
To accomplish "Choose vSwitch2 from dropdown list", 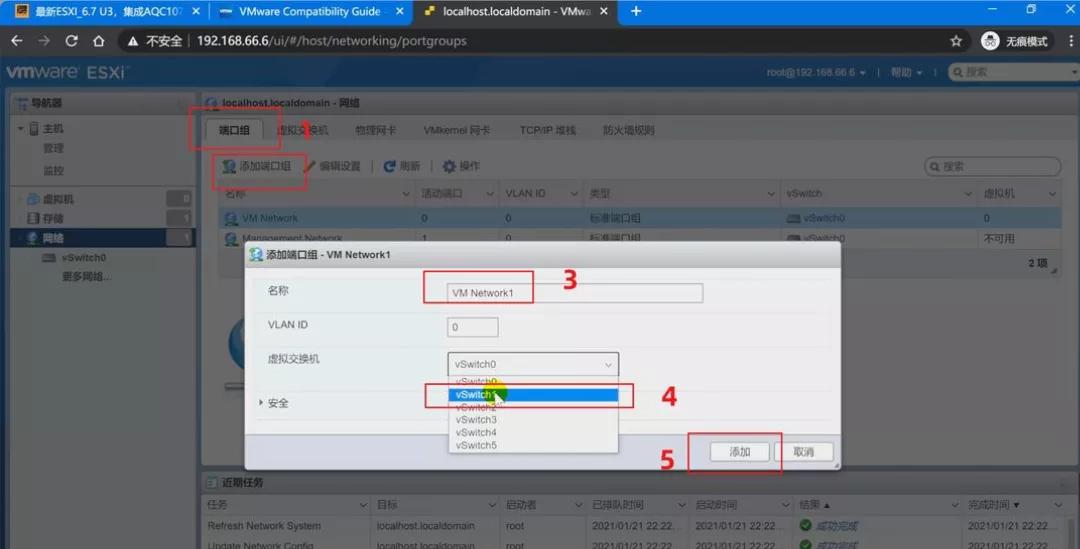I will coord(533,407).
